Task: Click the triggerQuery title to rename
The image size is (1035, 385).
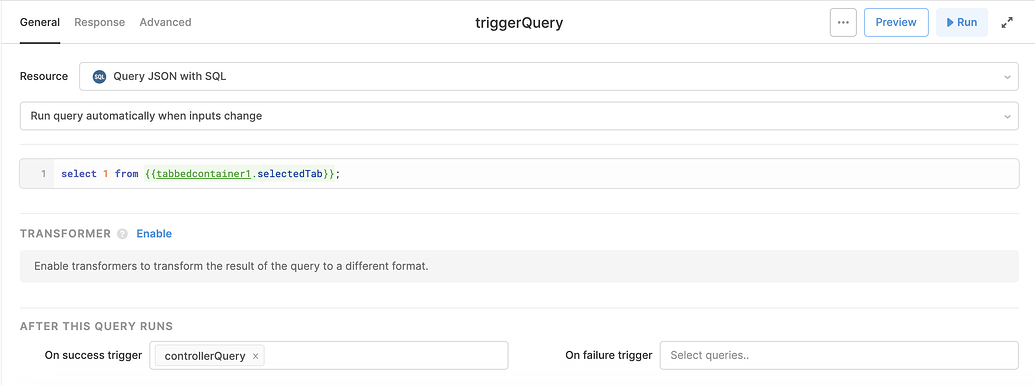Action: click(x=519, y=23)
